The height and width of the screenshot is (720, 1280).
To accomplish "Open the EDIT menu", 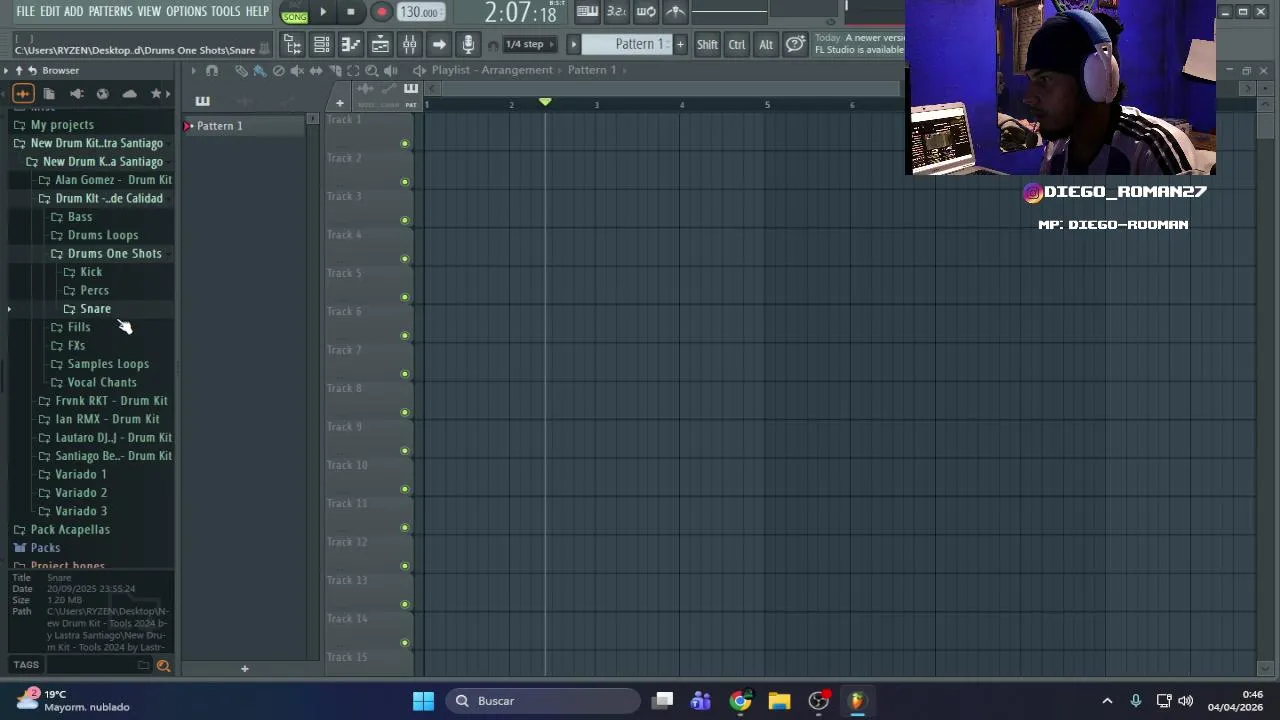I will [49, 11].
